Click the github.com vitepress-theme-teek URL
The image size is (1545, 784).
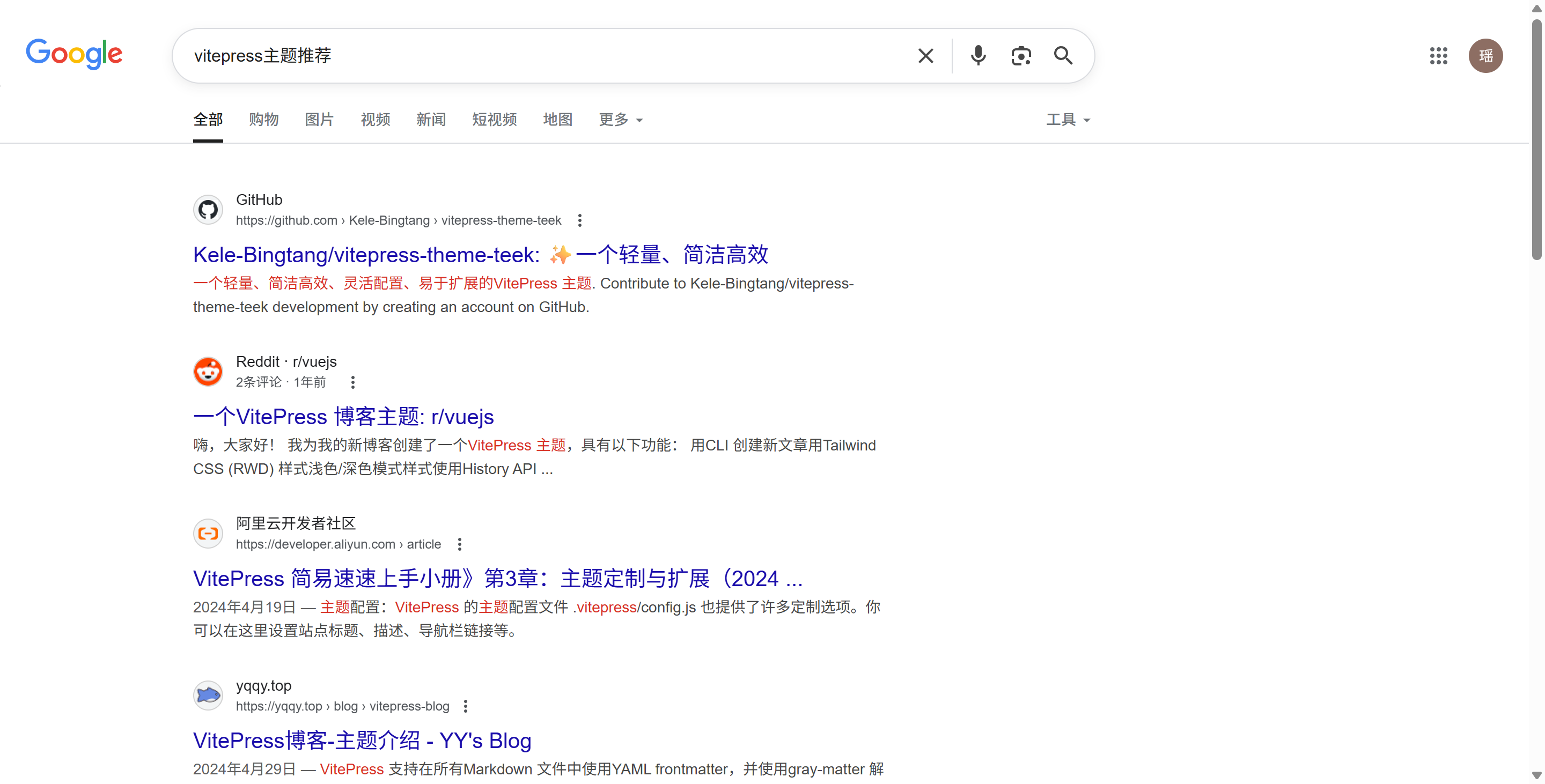pos(398,220)
